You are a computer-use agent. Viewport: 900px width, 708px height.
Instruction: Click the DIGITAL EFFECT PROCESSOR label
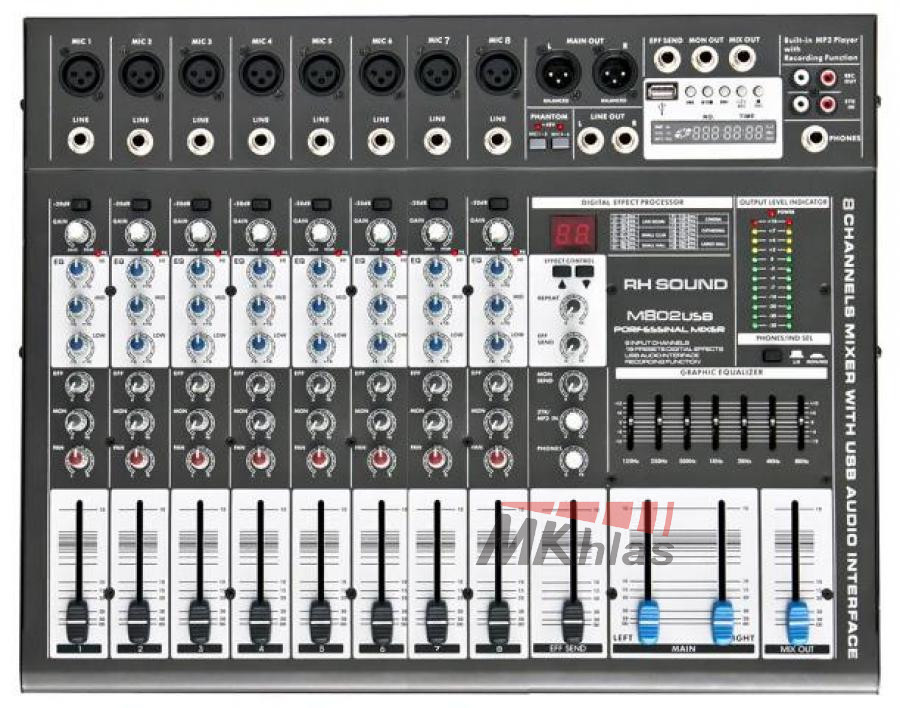[x=632, y=202]
